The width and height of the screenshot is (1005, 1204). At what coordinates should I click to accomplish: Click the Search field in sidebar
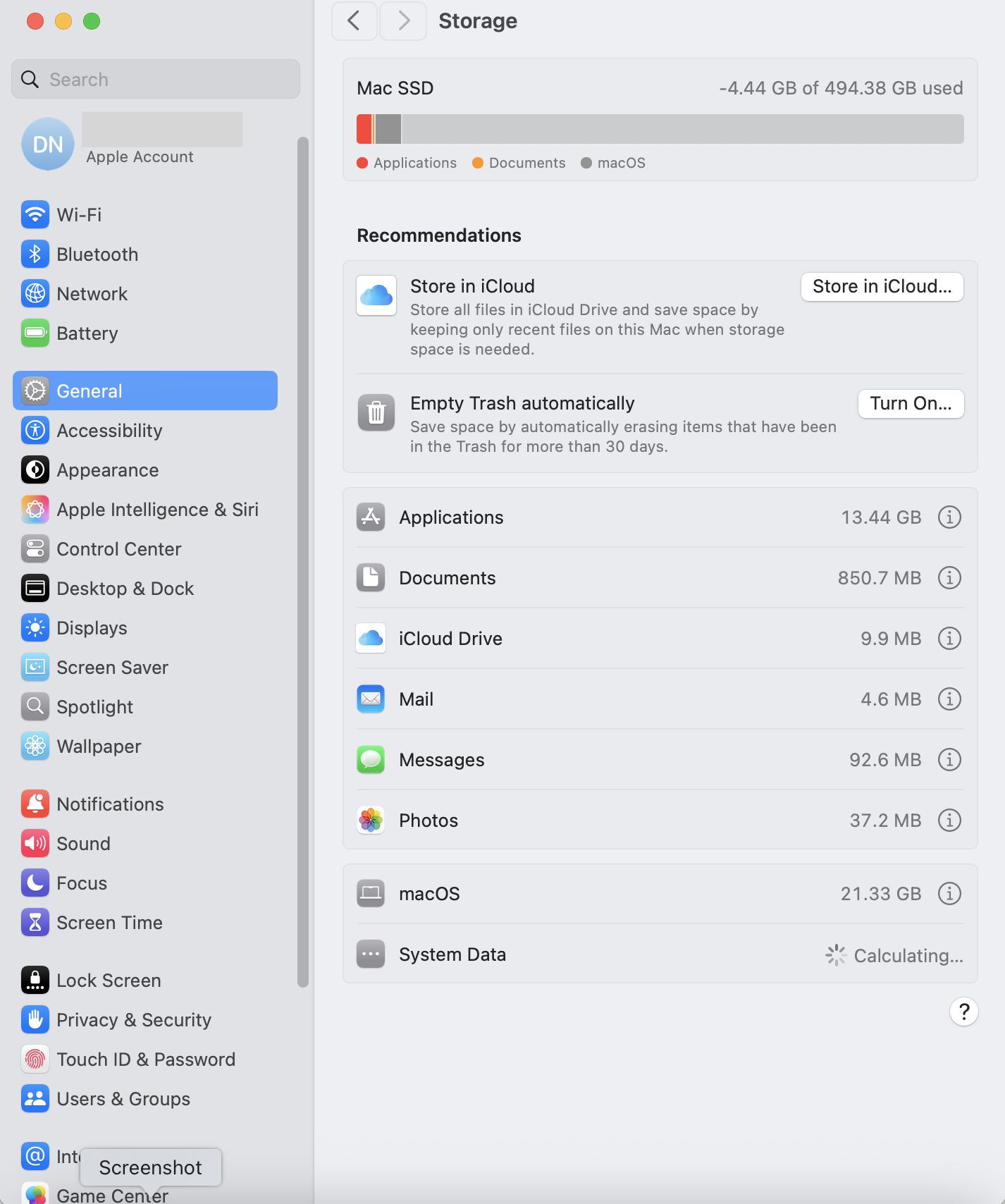click(156, 79)
